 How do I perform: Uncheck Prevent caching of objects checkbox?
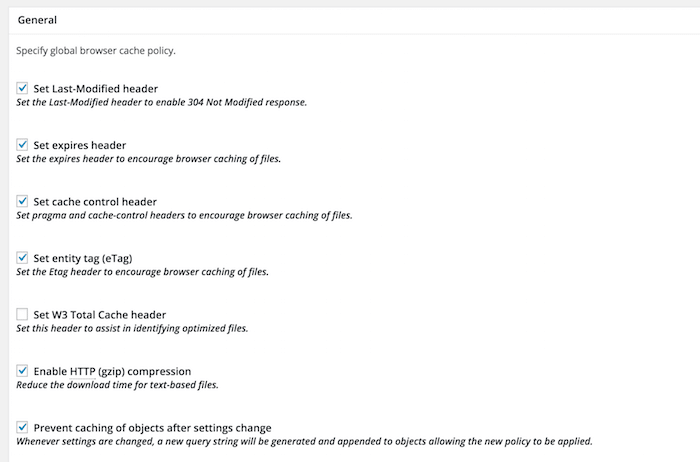click(22, 427)
